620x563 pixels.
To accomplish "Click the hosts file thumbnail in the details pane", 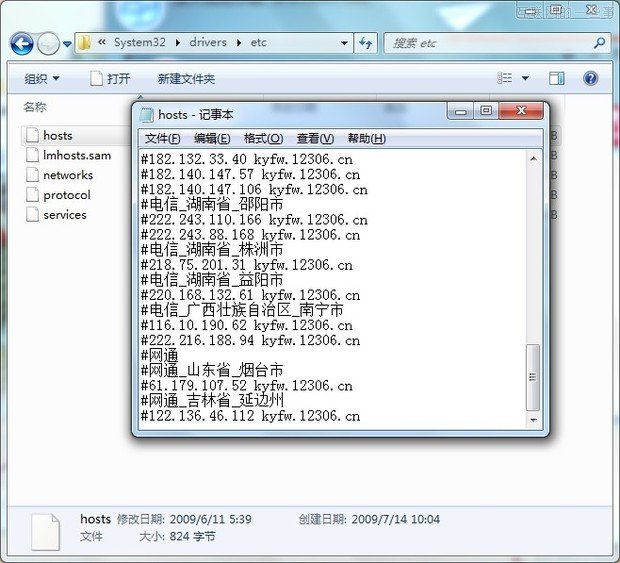I will coord(45,531).
